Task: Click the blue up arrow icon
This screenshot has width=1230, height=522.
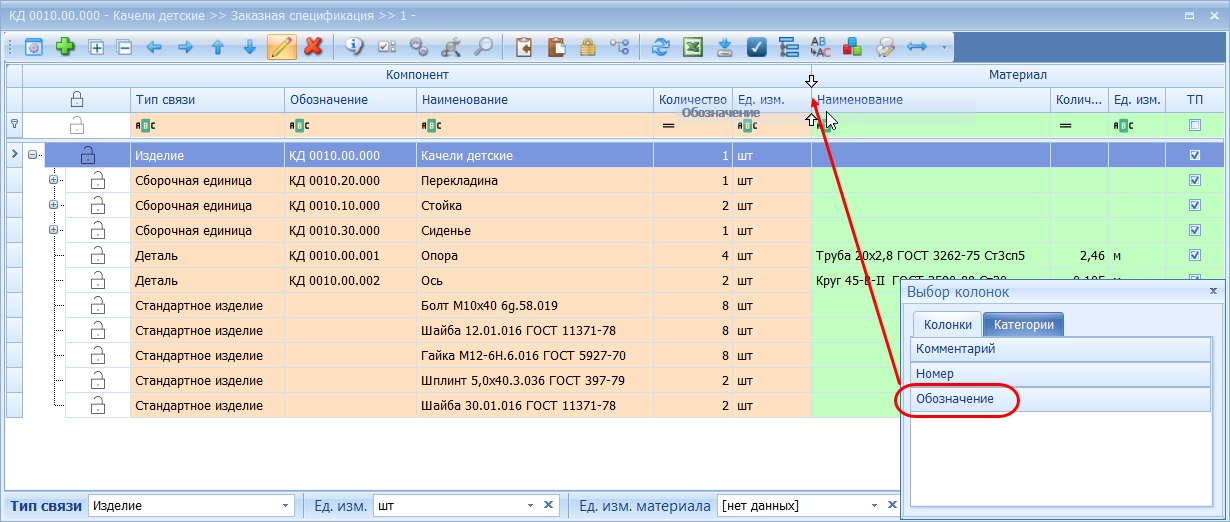Action: point(217,46)
